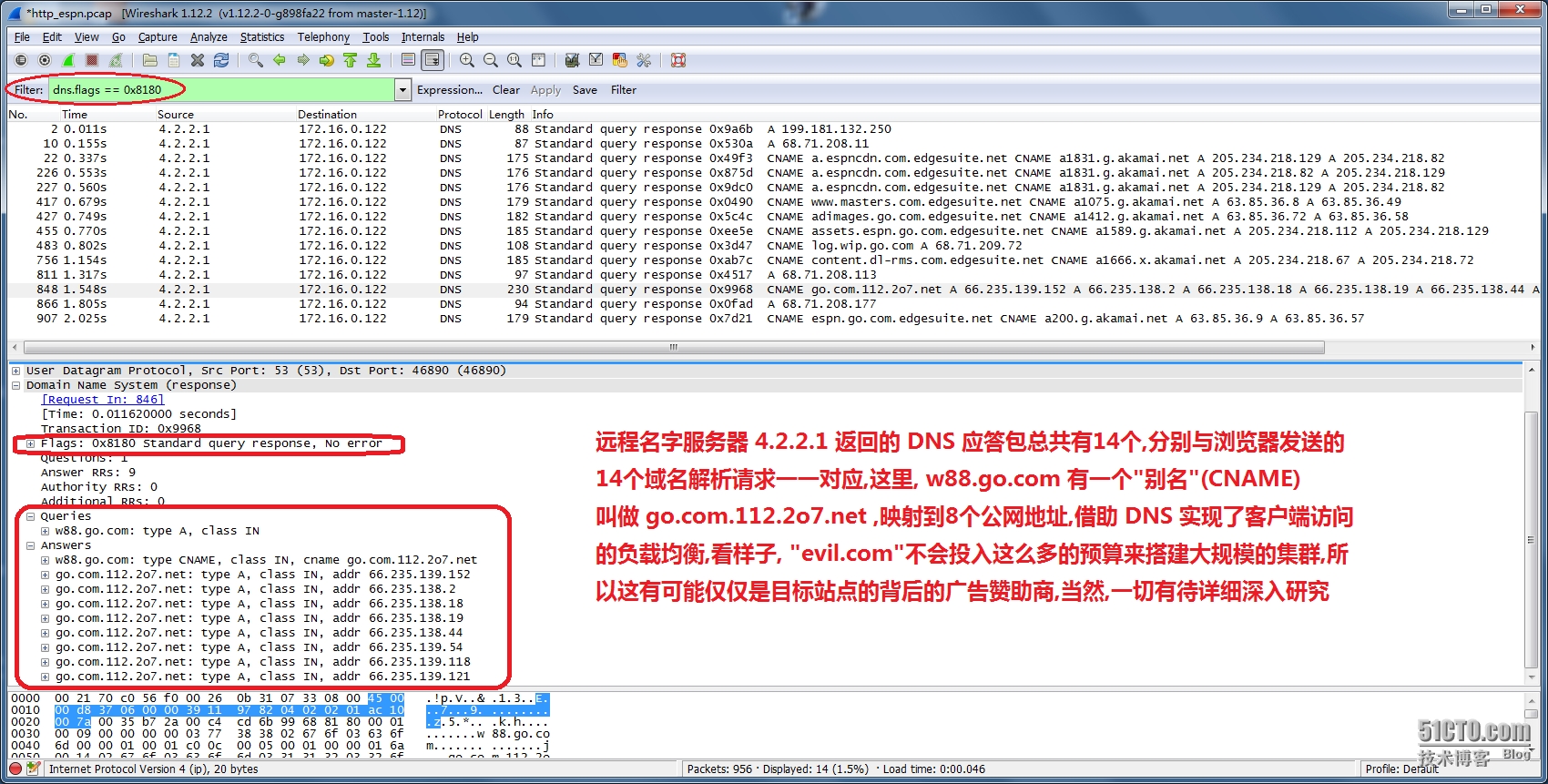
Task: Close this capture file icon
Action: 198,60
